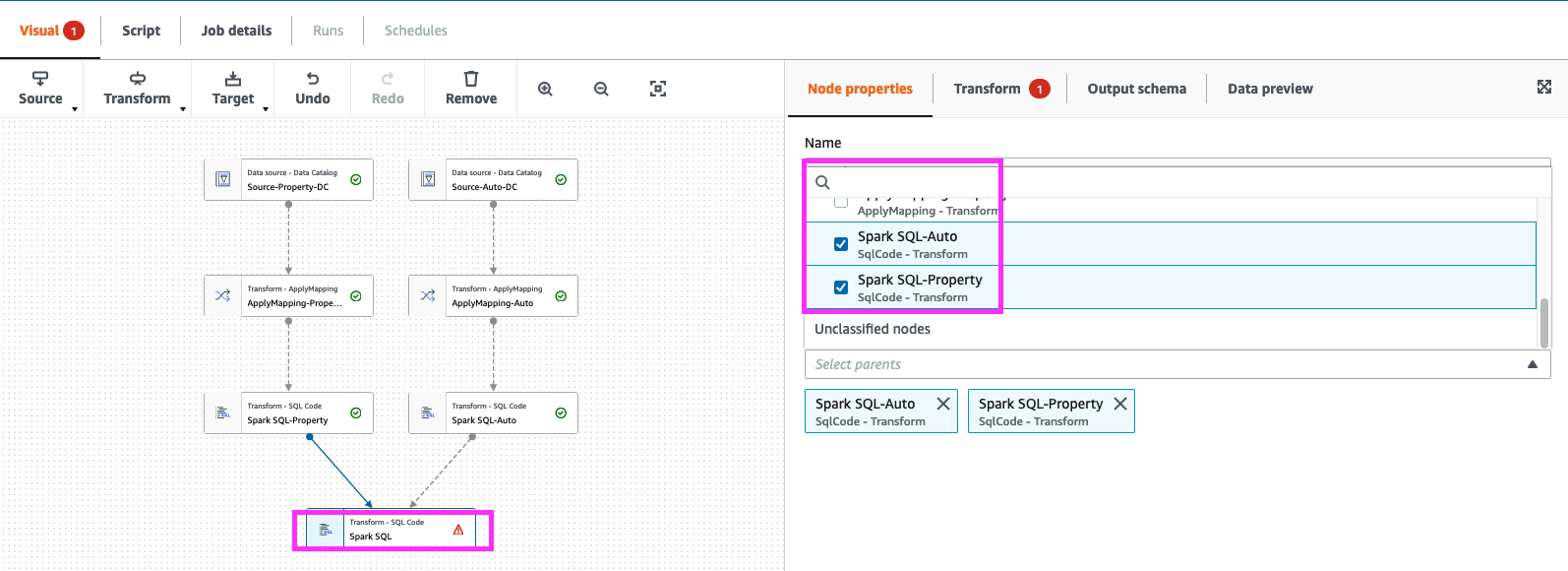The height and width of the screenshot is (571, 1568).
Task: Click the zoom in magnifier icon
Action: [x=545, y=89]
